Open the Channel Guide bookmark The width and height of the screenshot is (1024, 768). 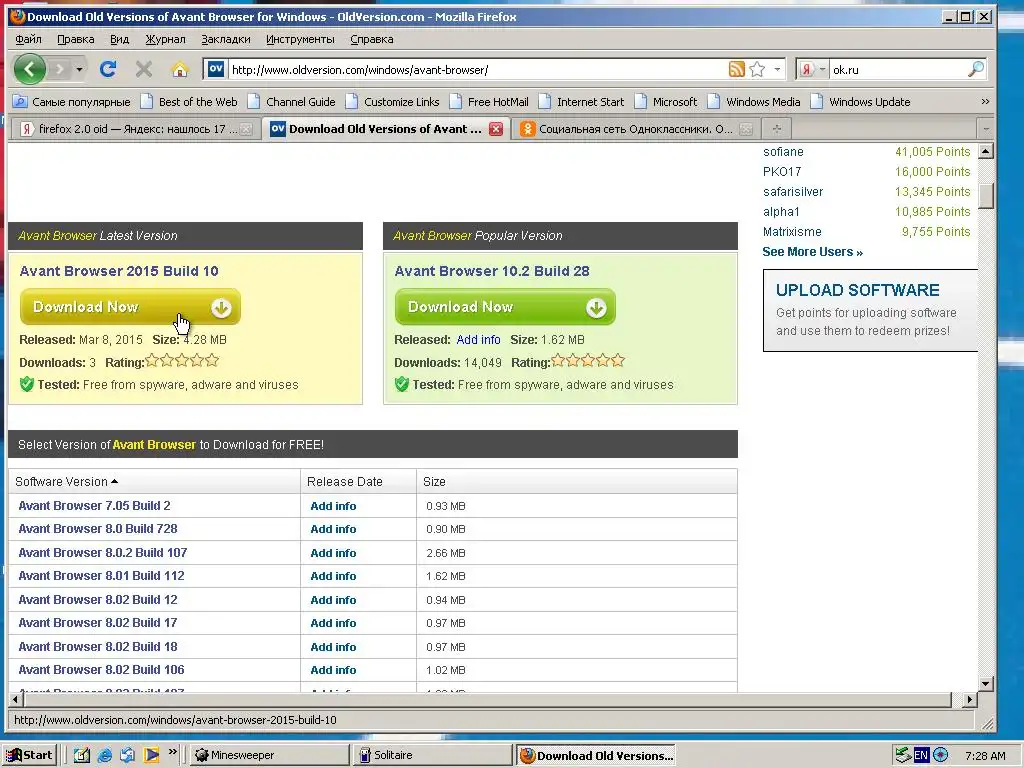(292, 102)
